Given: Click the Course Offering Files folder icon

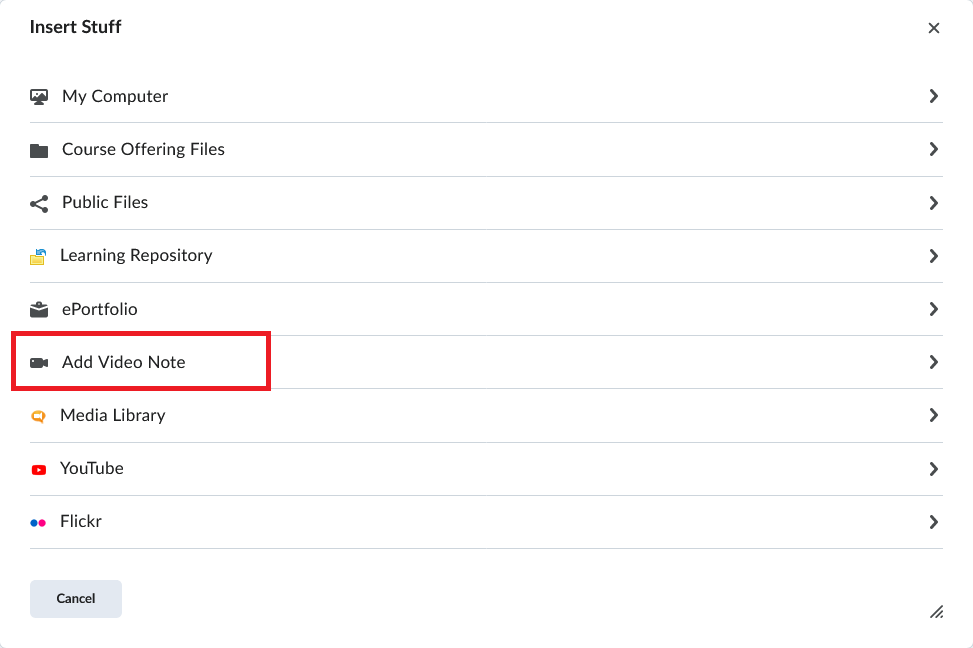Looking at the screenshot, I should 39,150.
